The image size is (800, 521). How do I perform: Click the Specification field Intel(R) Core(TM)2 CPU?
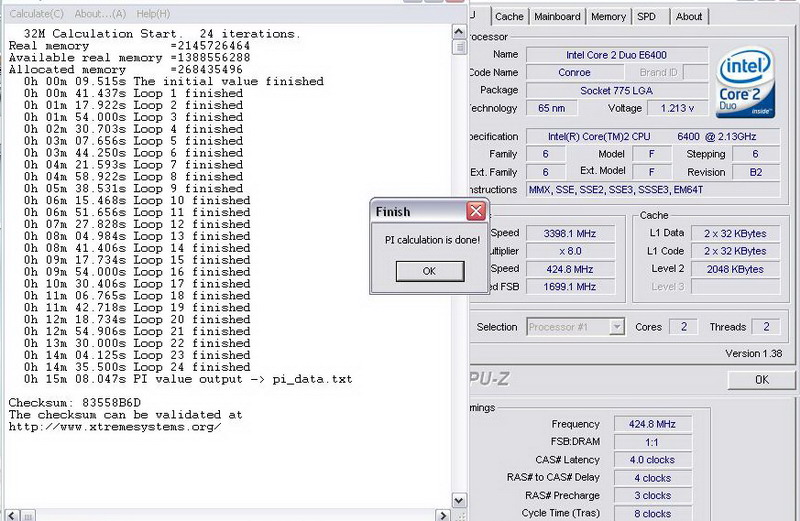(x=653, y=136)
